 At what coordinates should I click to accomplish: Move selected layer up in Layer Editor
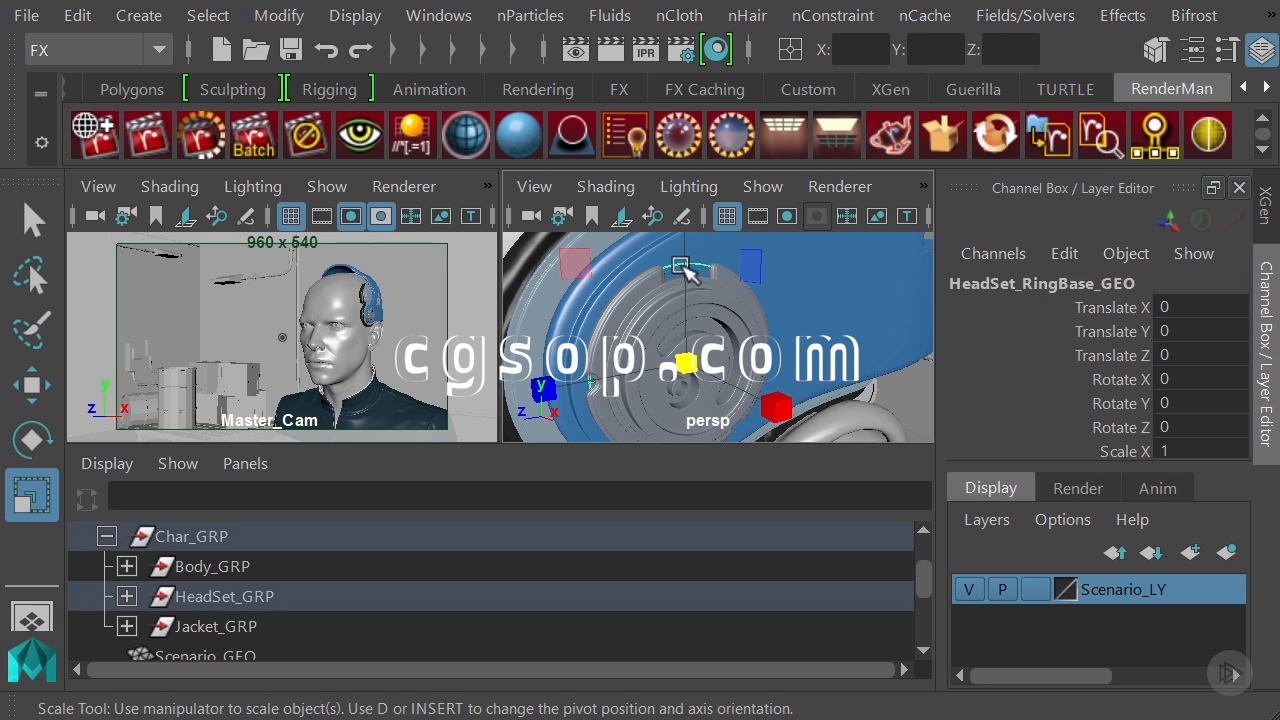1115,552
